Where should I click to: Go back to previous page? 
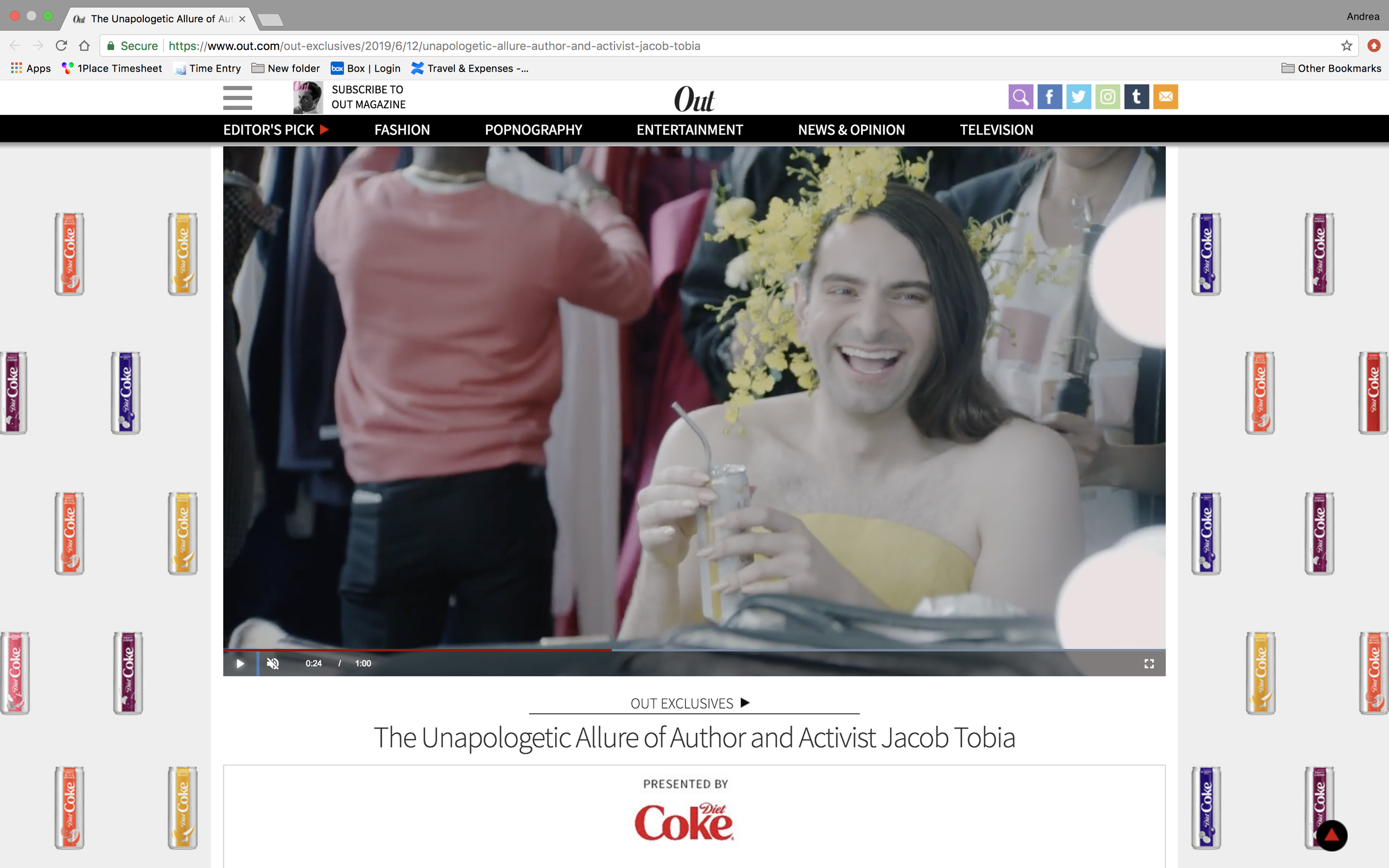pyautogui.click(x=15, y=46)
